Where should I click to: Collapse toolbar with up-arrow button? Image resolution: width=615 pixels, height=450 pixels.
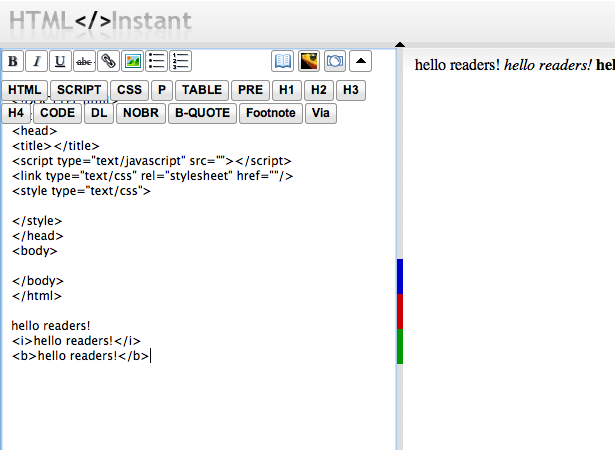click(360, 61)
